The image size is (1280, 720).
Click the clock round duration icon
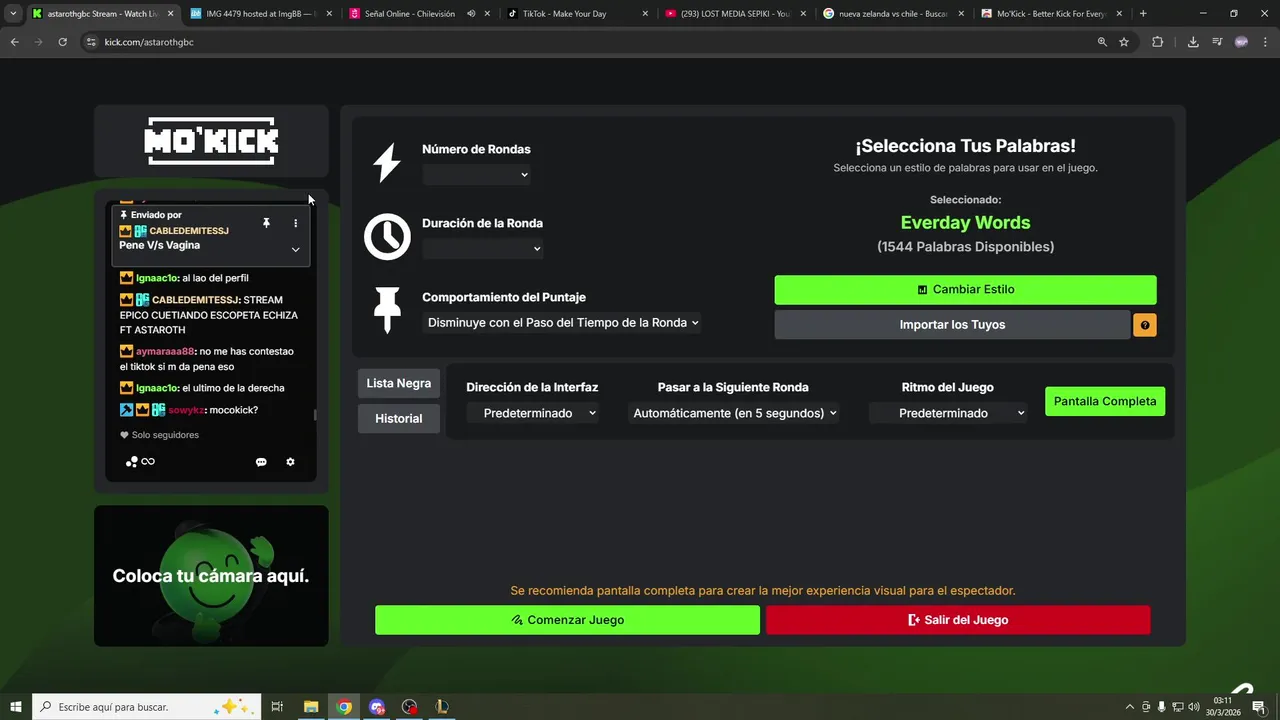point(387,237)
